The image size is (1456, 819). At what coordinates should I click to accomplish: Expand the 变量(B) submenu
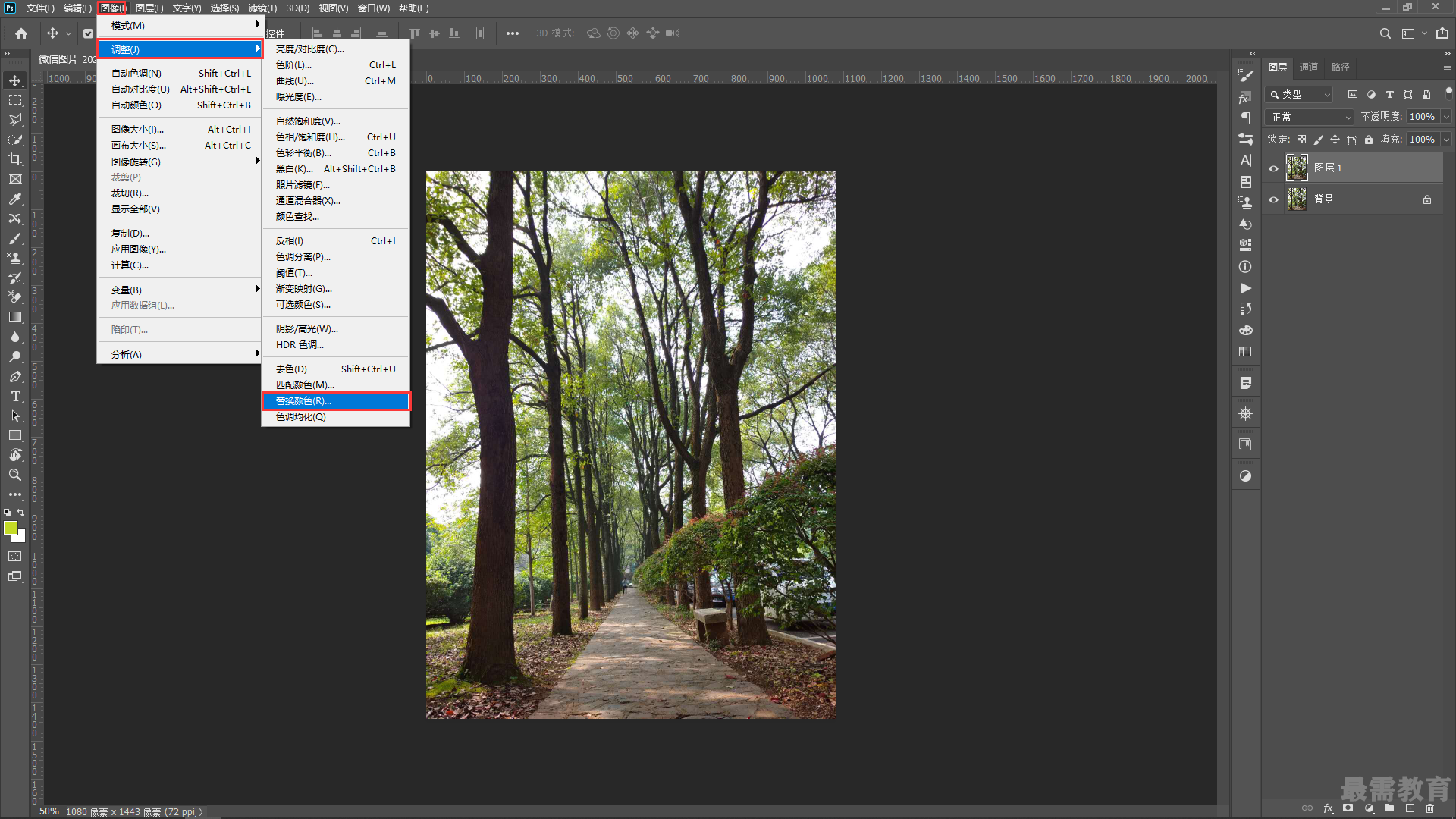(x=180, y=290)
